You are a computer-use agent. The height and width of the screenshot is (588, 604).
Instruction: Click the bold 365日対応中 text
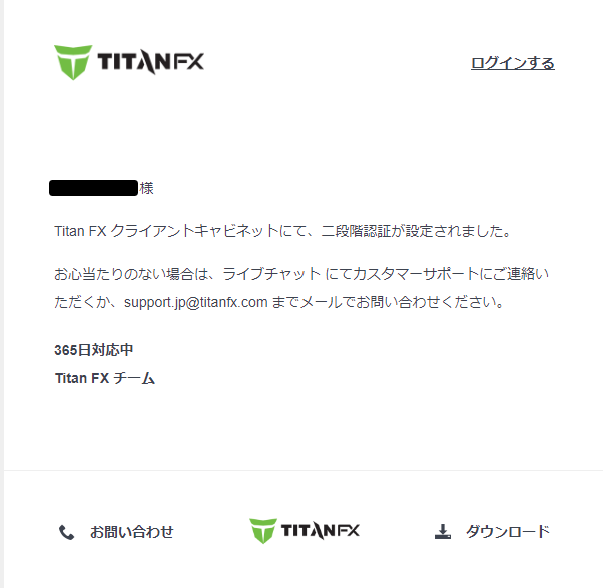point(94,350)
